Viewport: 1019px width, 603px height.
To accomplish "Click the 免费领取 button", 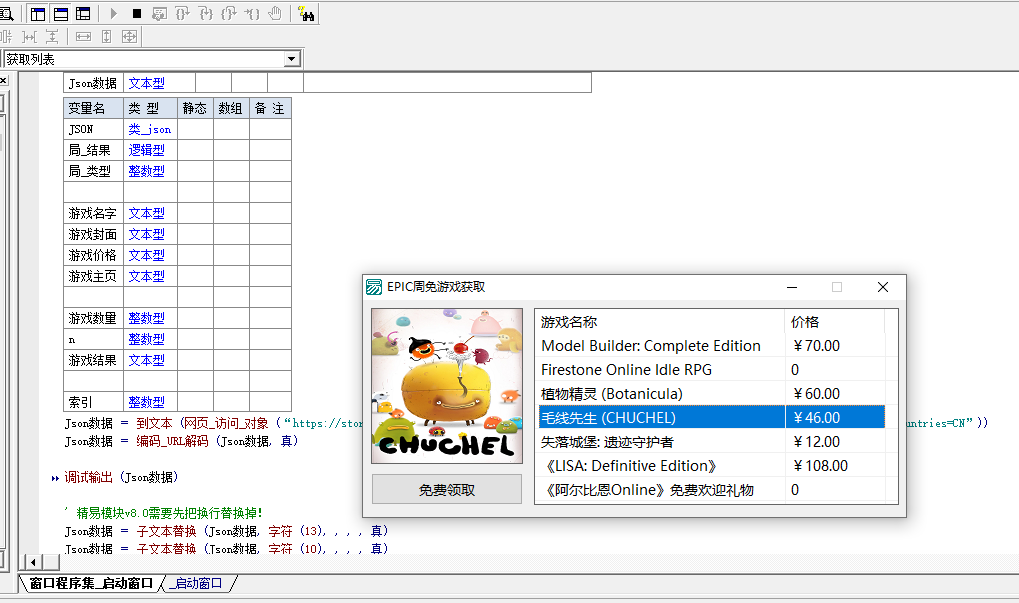I will click(x=447, y=489).
